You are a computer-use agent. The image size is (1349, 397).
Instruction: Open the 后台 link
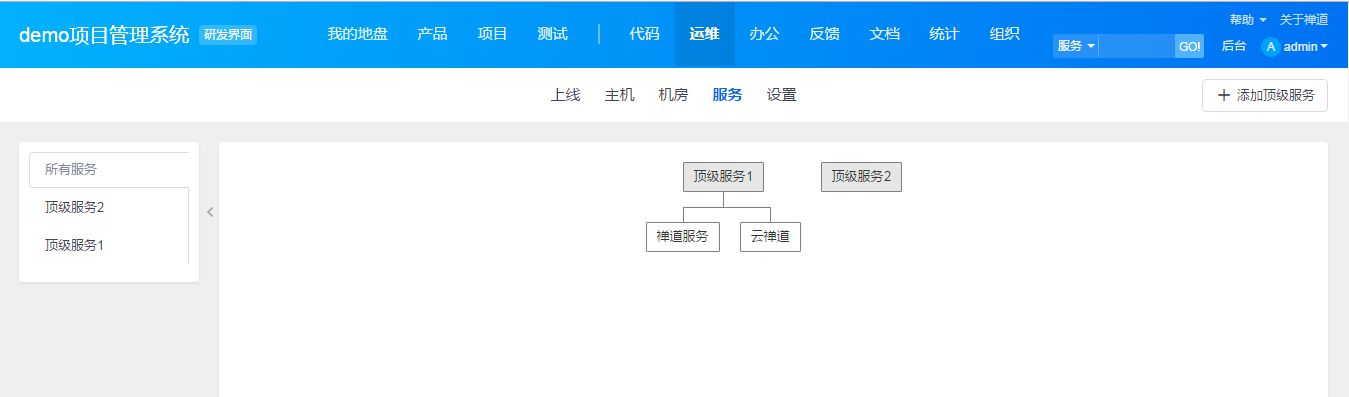point(1234,46)
